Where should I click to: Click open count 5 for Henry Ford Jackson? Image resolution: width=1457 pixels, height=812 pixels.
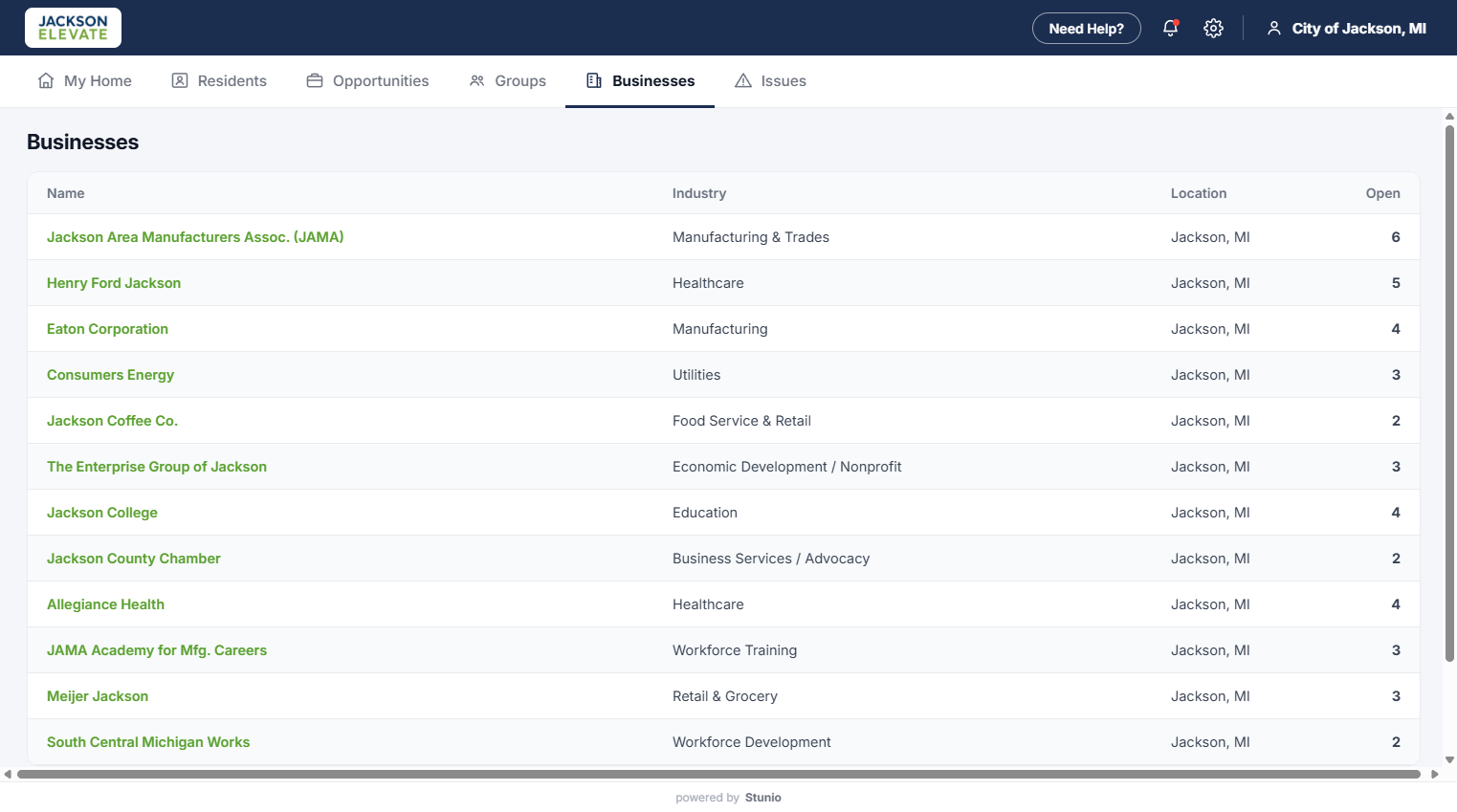point(1396,283)
